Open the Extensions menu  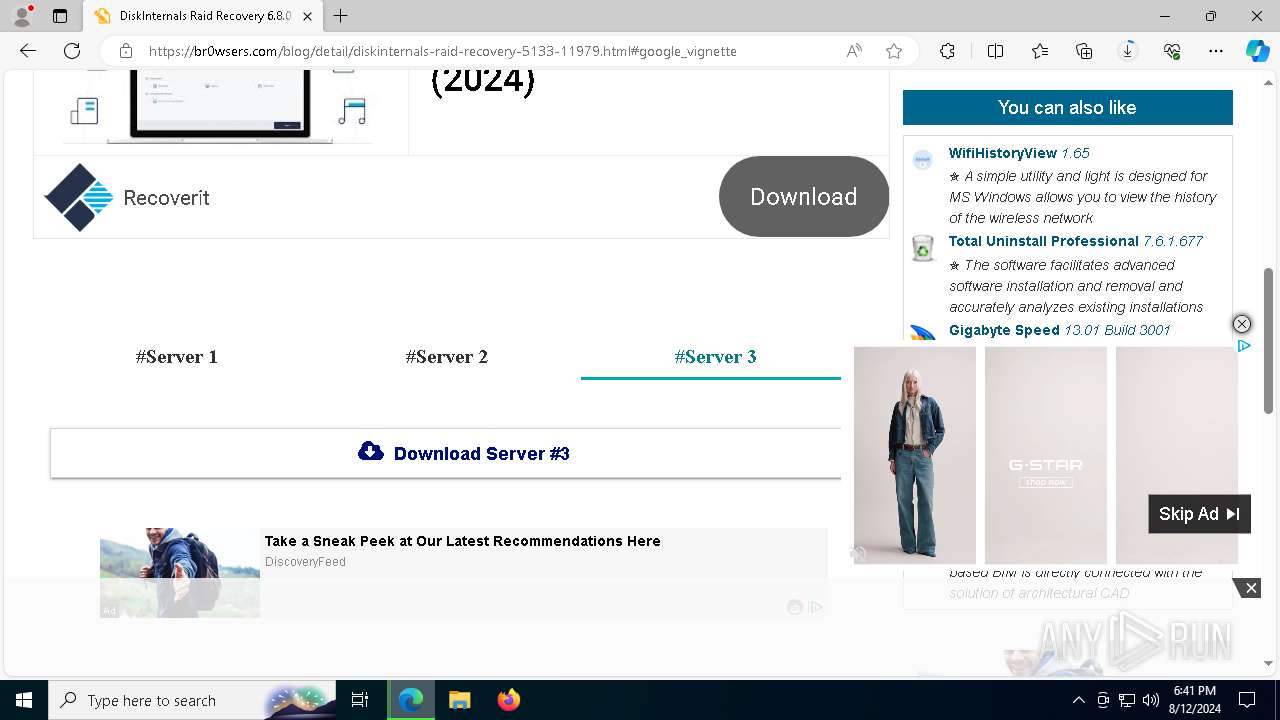tap(947, 51)
